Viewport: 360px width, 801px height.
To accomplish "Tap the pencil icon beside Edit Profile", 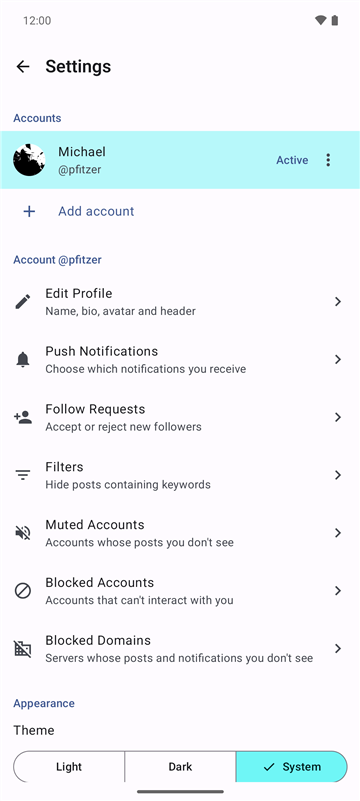I will tap(22, 301).
